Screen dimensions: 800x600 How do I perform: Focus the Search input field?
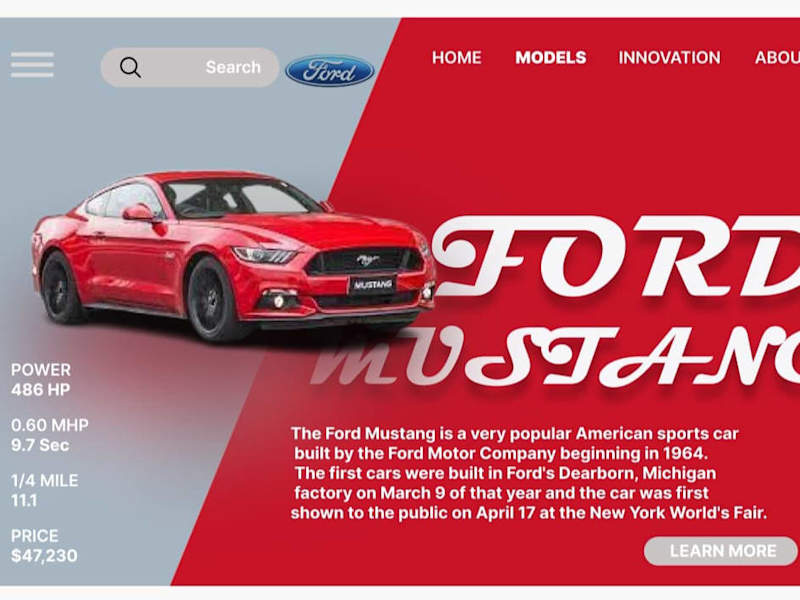pos(190,67)
